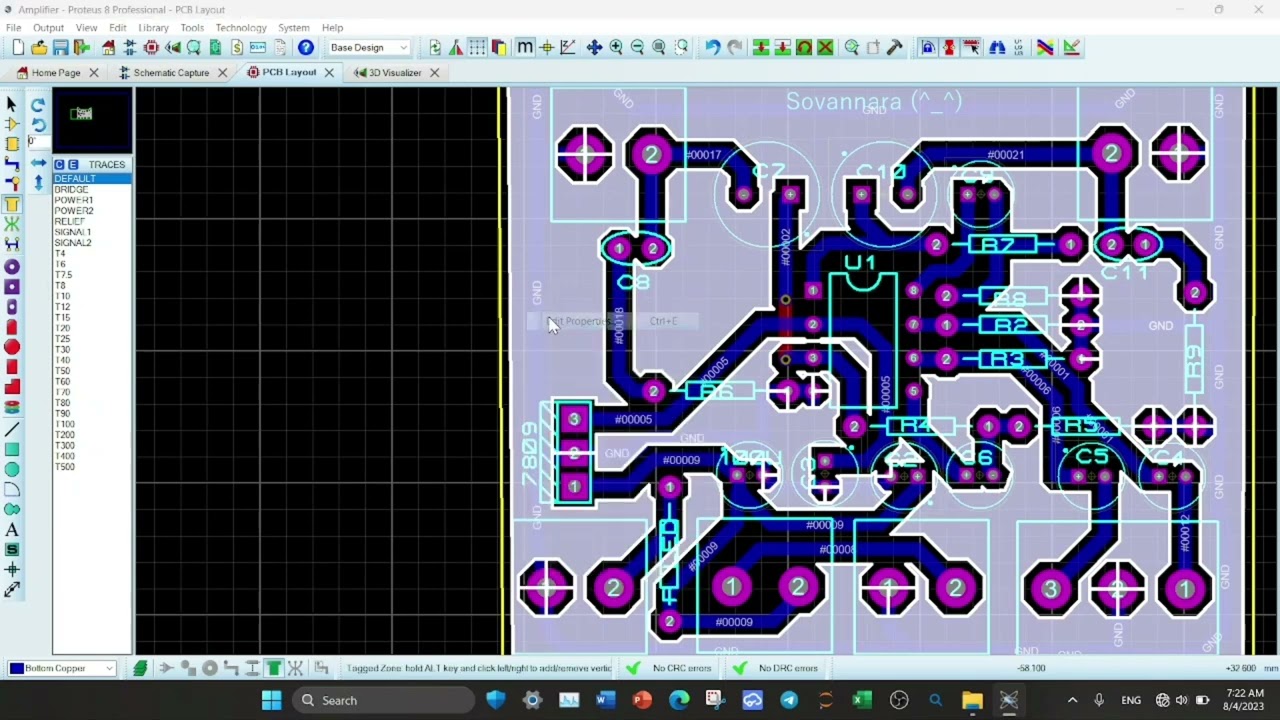Select the T500 trace style
Viewport: 1280px width, 720px height.
(x=65, y=467)
